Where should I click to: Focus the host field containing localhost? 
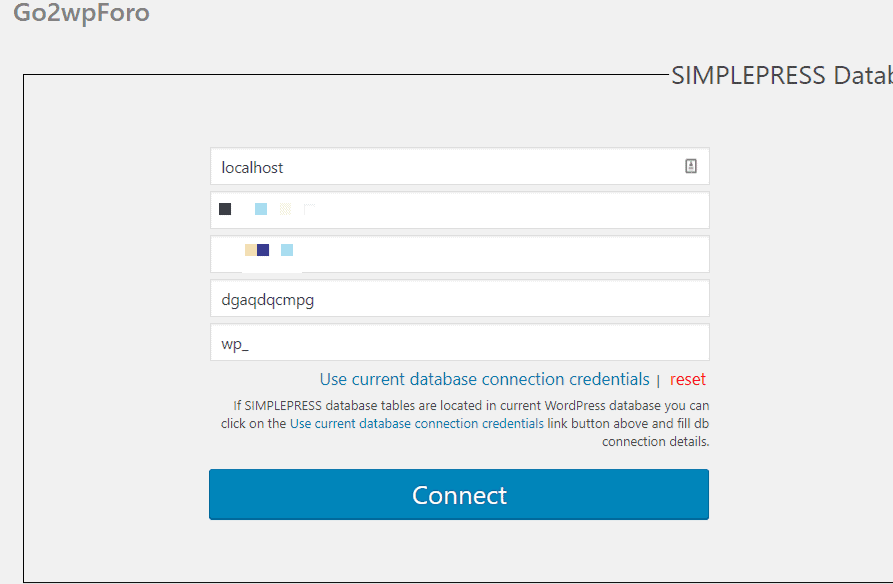tap(460, 166)
